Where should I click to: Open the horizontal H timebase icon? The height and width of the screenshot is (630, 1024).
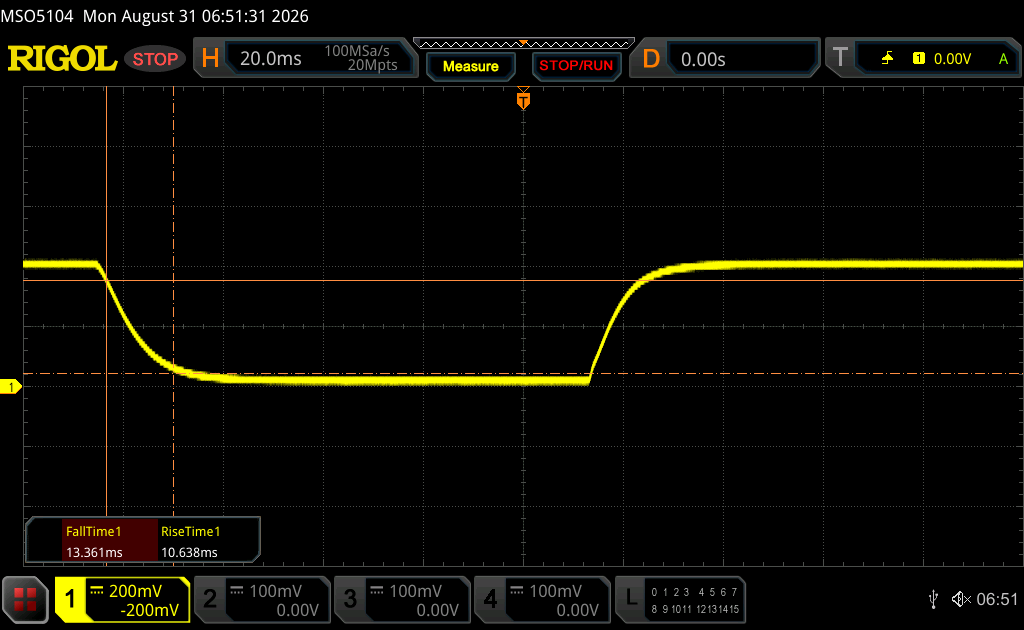click(210, 59)
